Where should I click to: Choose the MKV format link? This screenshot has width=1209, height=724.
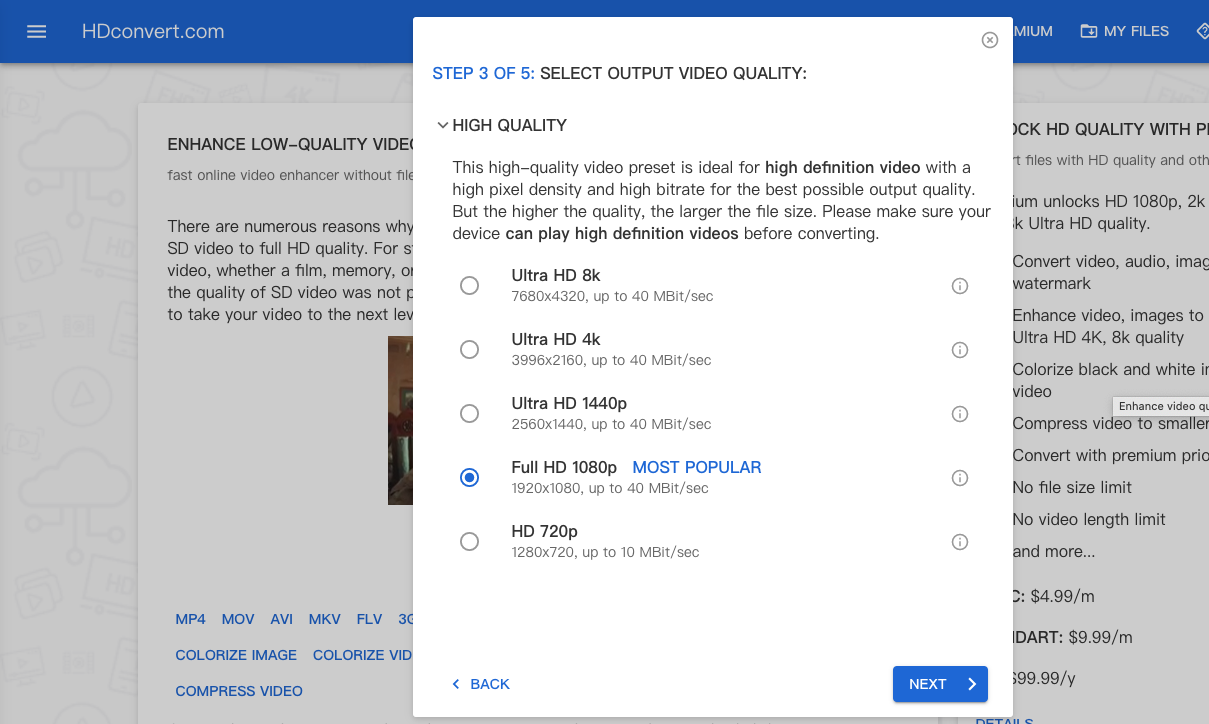point(325,619)
